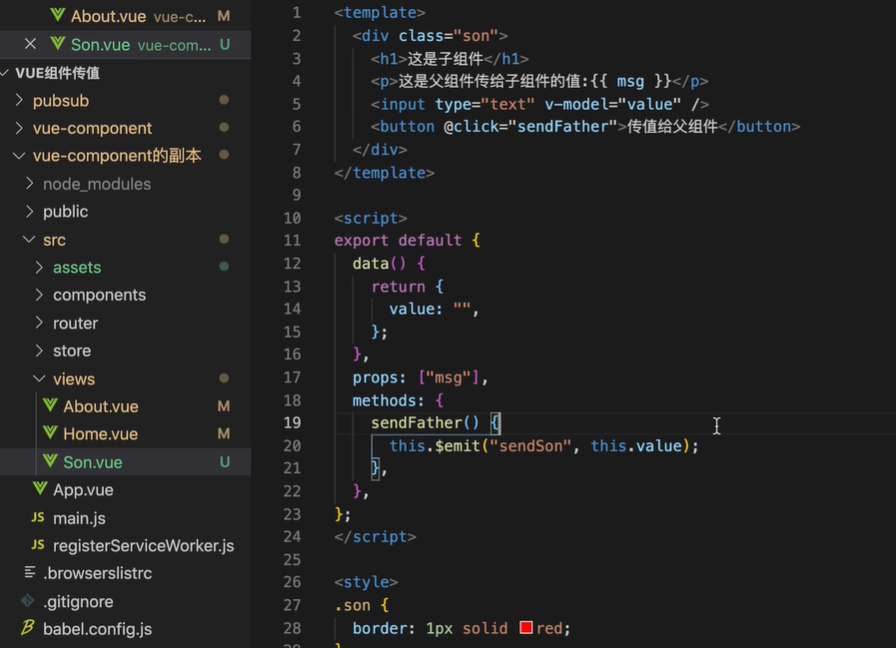
Task: Click the Vue icon of About.vue in open editors
Action: tap(57, 15)
